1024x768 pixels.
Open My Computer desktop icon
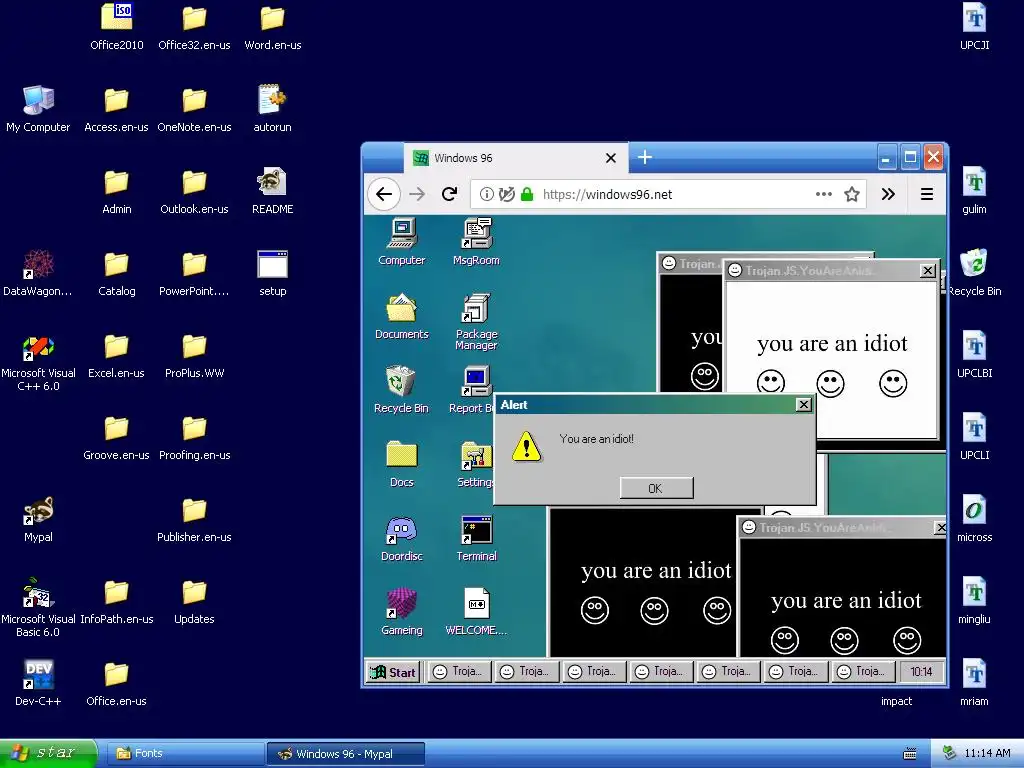pos(38,100)
